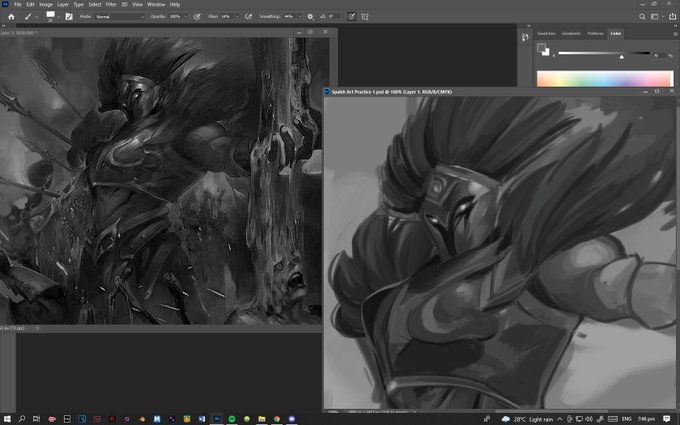Open the History panel icon
The height and width of the screenshot is (425, 680).
[x=525, y=38]
